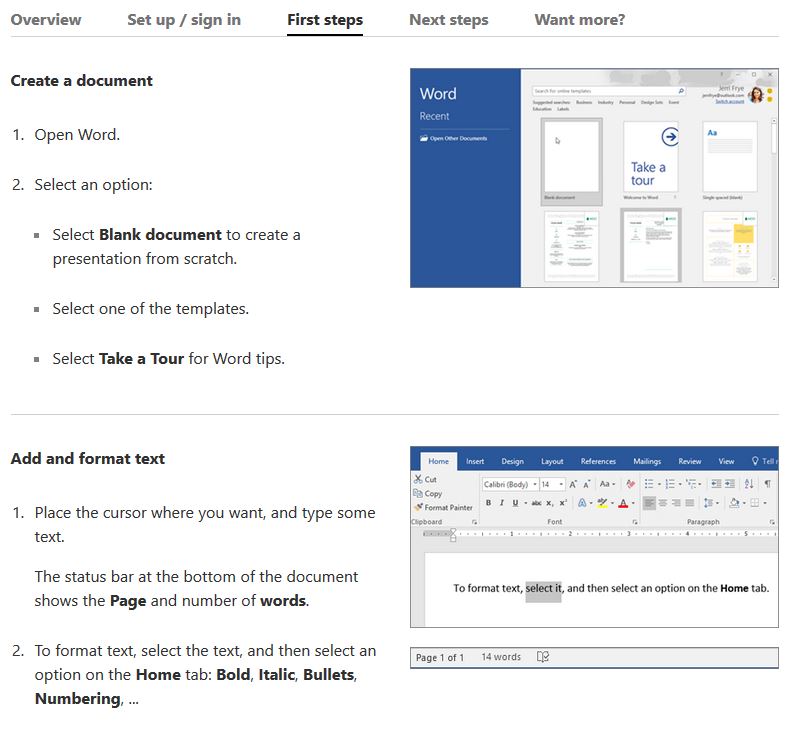Click the Text Effects icon
The image size is (797, 735).
[x=583, y=503]
